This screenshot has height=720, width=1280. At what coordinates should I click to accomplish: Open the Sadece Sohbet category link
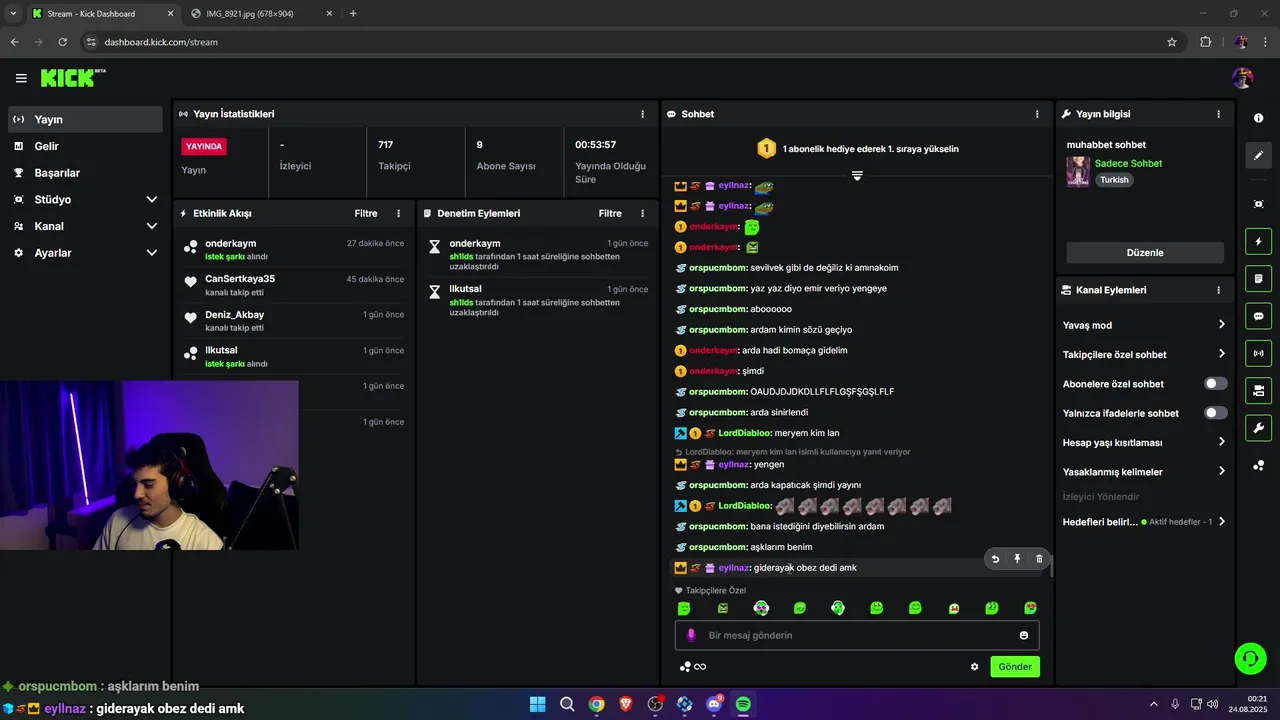pos(1128,163)
